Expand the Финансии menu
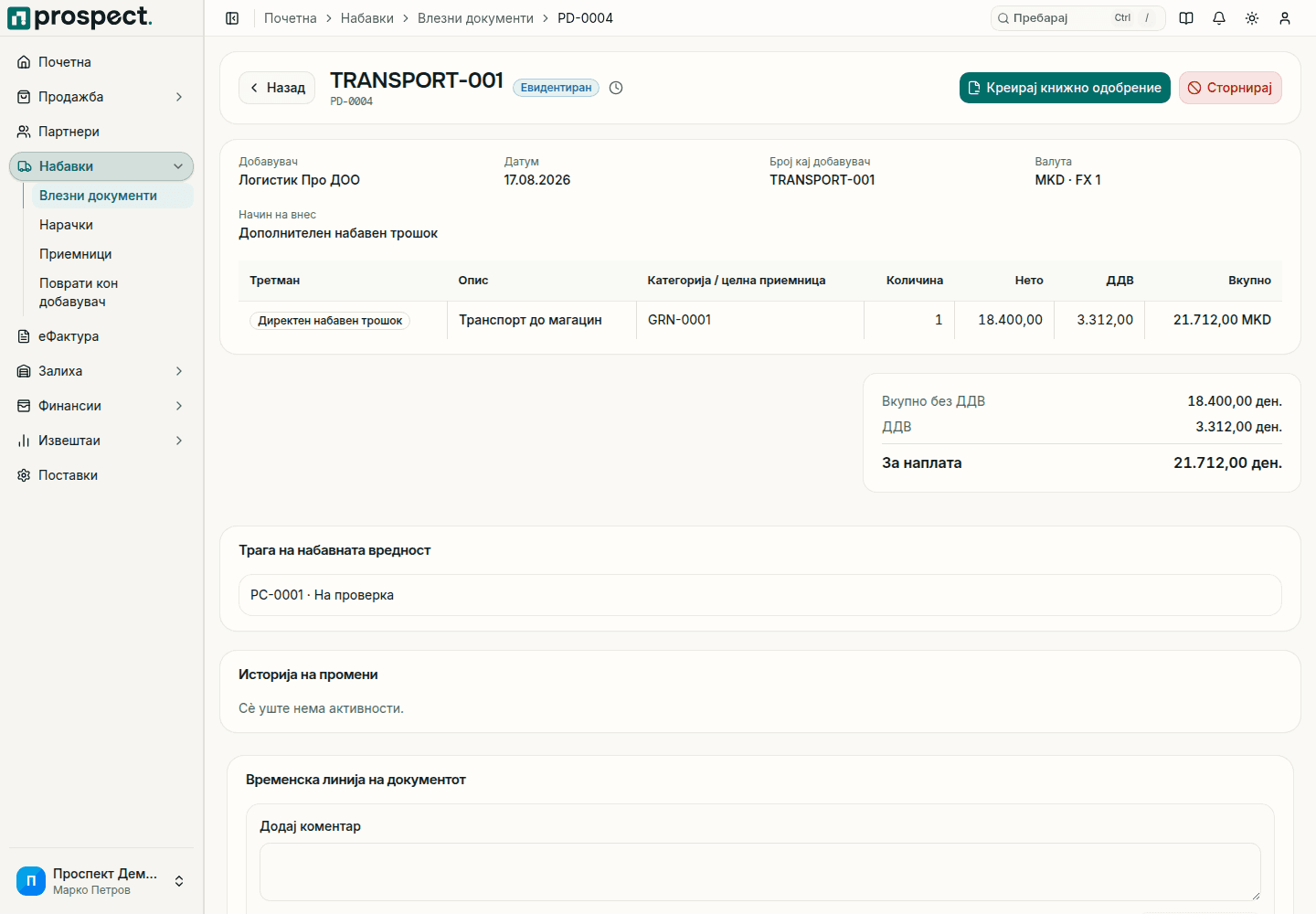This screenshot has width=1316, height=914. [x=101, y=406]
